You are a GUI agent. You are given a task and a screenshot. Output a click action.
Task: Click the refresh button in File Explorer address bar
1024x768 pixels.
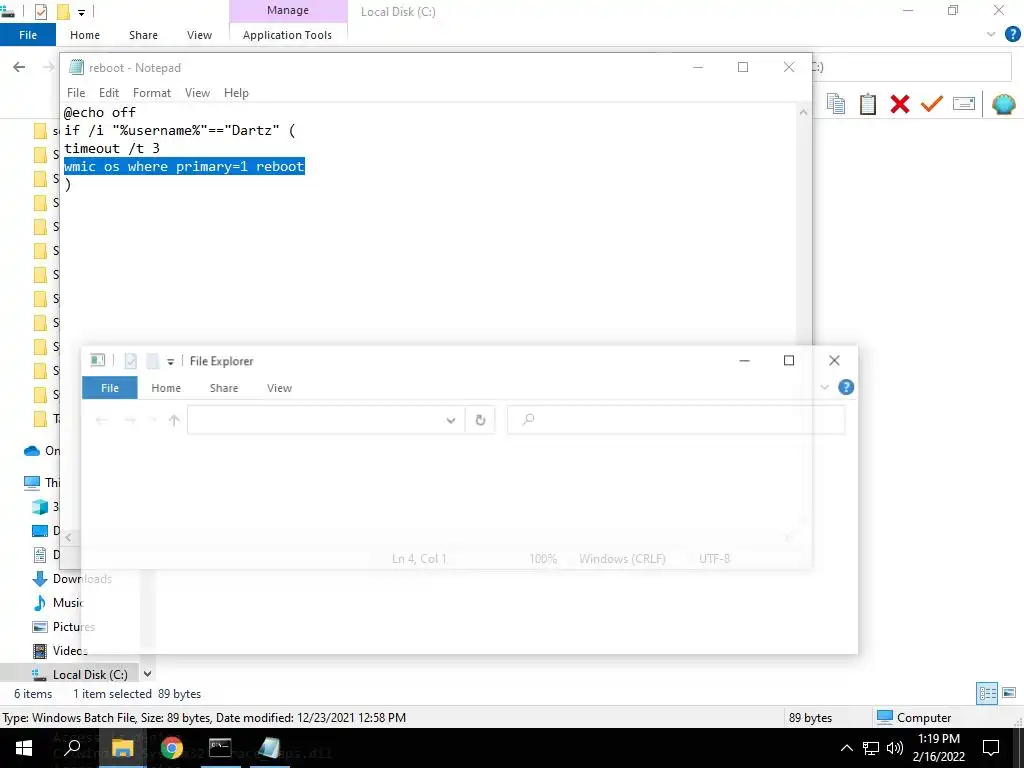(480, 420)
